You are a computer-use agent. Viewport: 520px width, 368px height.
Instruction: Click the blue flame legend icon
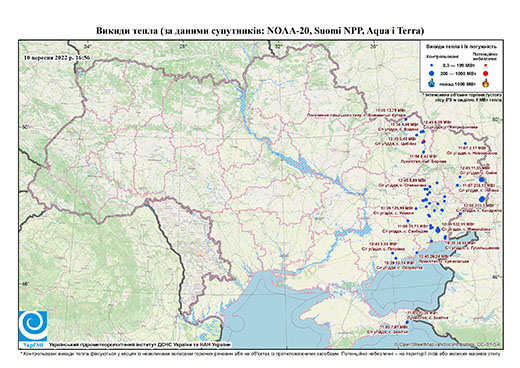(432, 83)
